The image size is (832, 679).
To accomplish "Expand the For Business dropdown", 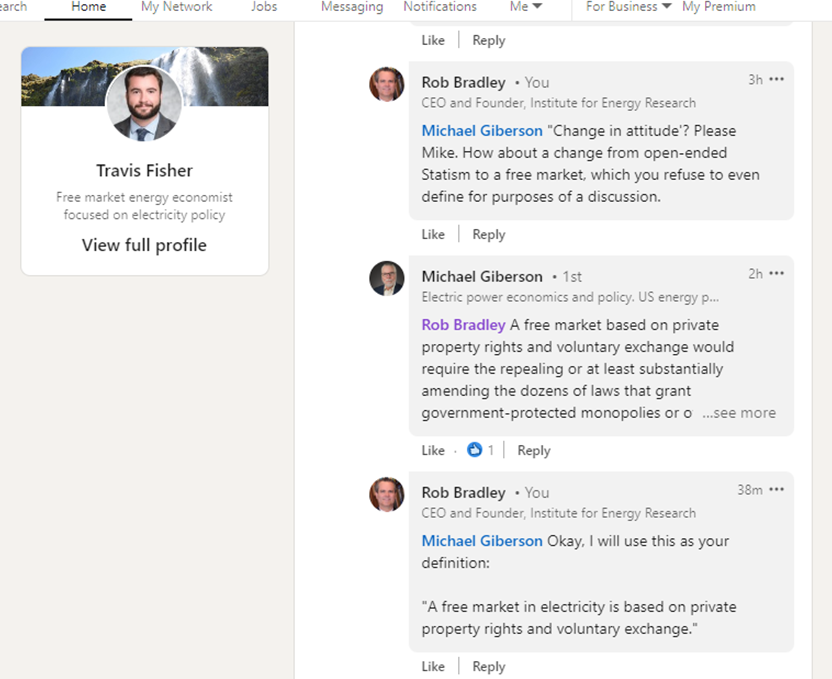I will 628,7.
